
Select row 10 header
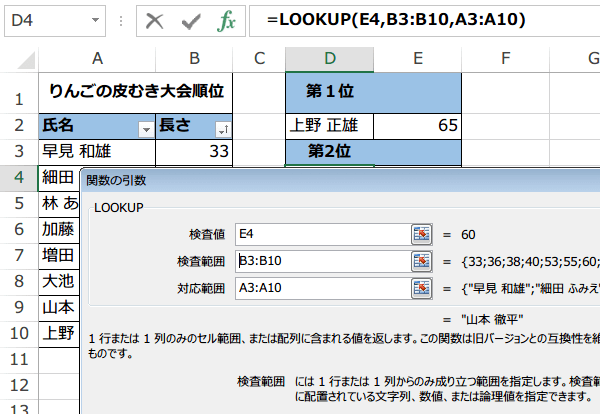[19, 334]
